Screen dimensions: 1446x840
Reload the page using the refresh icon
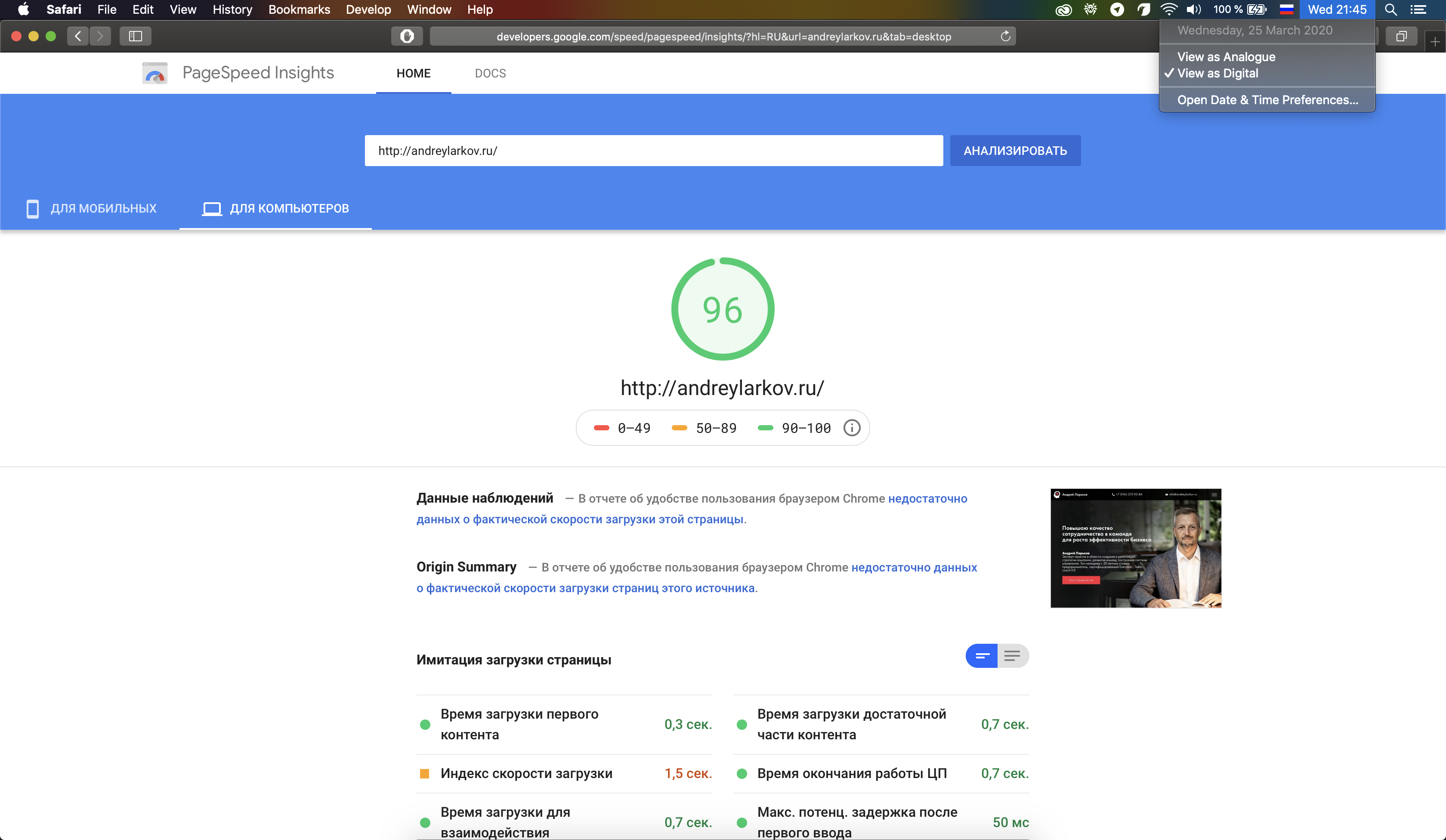click(x=1005, y=36)
